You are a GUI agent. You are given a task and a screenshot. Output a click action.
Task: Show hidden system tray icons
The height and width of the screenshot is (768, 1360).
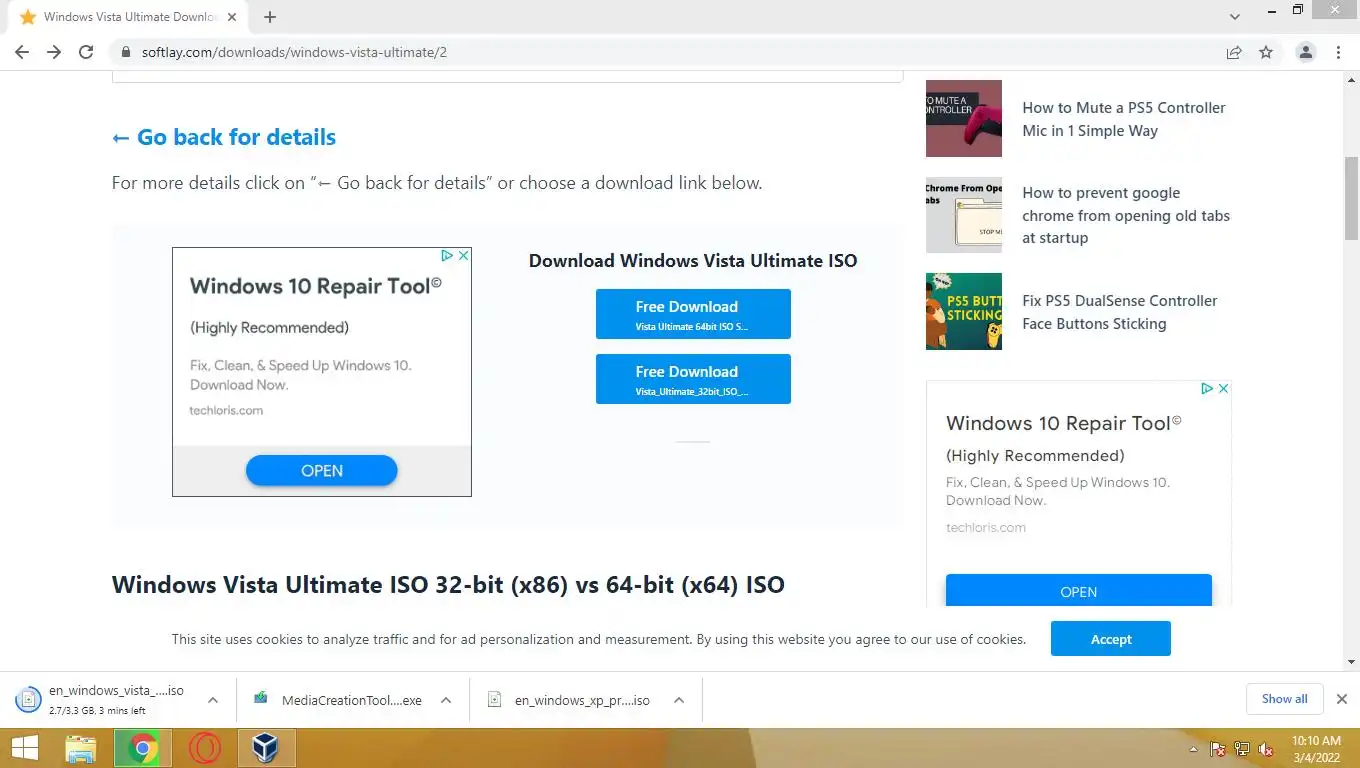(1193, 748)
